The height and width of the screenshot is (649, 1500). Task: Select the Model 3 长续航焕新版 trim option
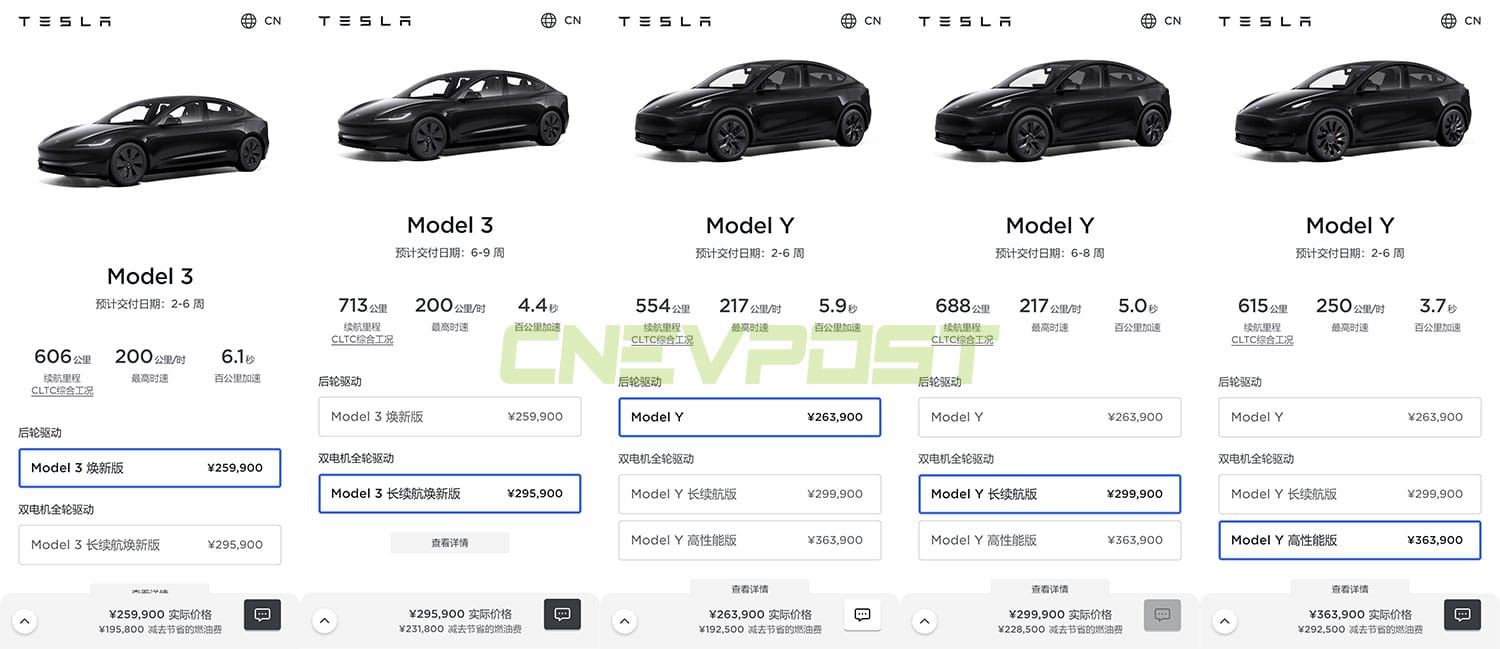pos(450,493)
